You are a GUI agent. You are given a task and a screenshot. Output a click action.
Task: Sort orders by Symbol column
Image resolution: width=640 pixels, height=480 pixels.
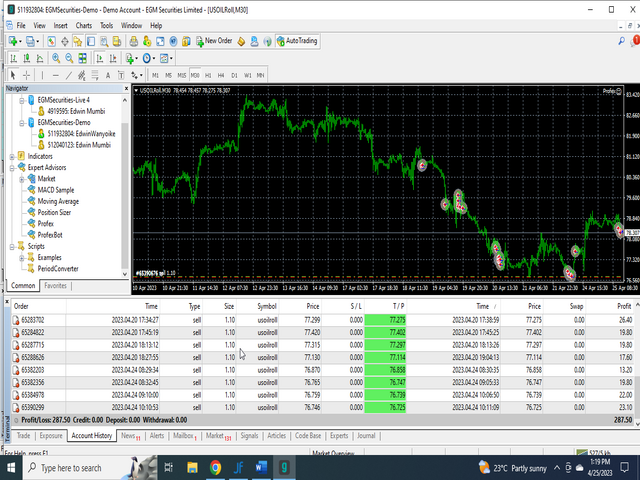[267, 306]
